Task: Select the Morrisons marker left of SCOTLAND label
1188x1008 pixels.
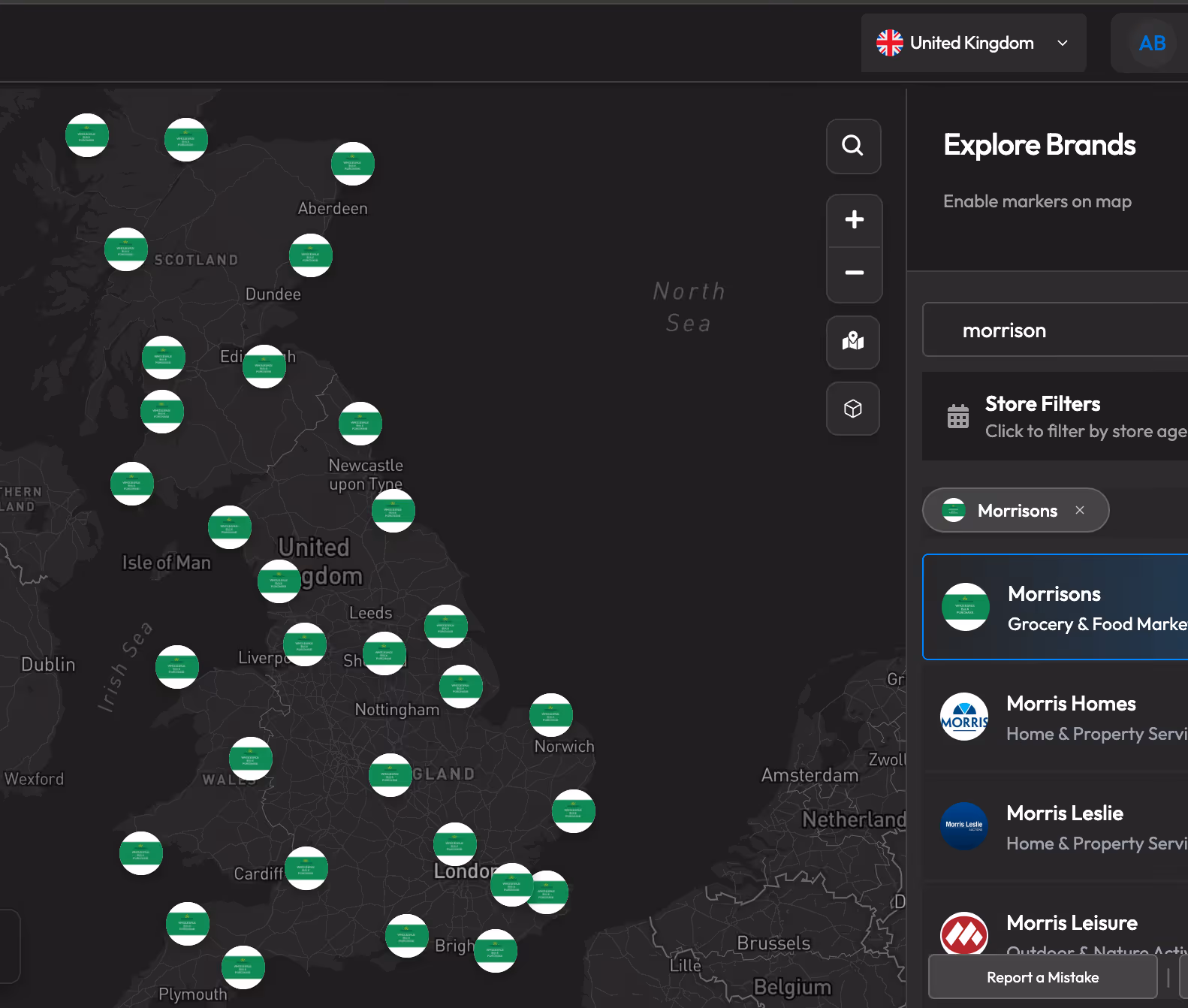Action: tap(126, 249)
